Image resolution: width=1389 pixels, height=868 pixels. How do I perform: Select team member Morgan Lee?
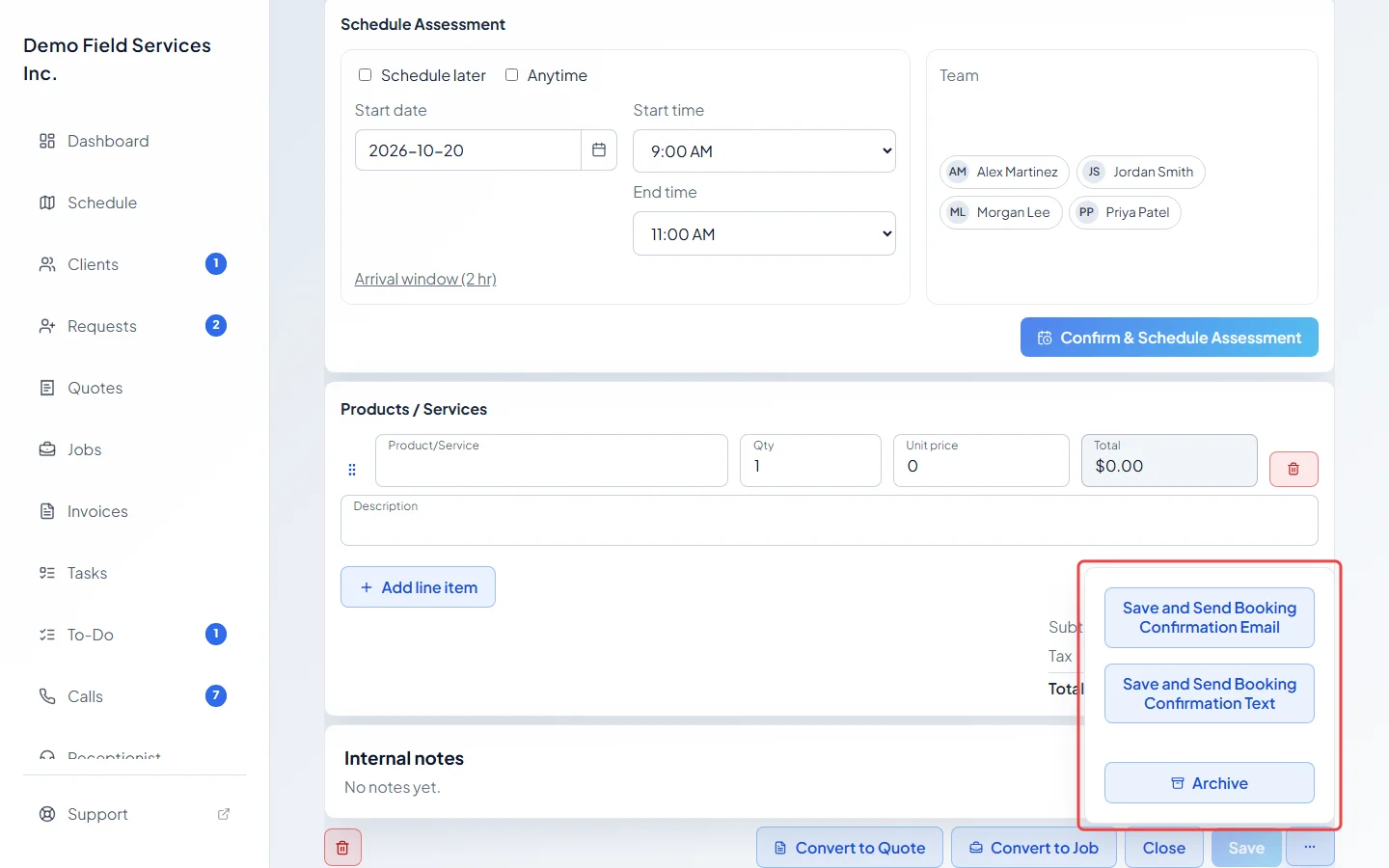[x=1001, y=212]
